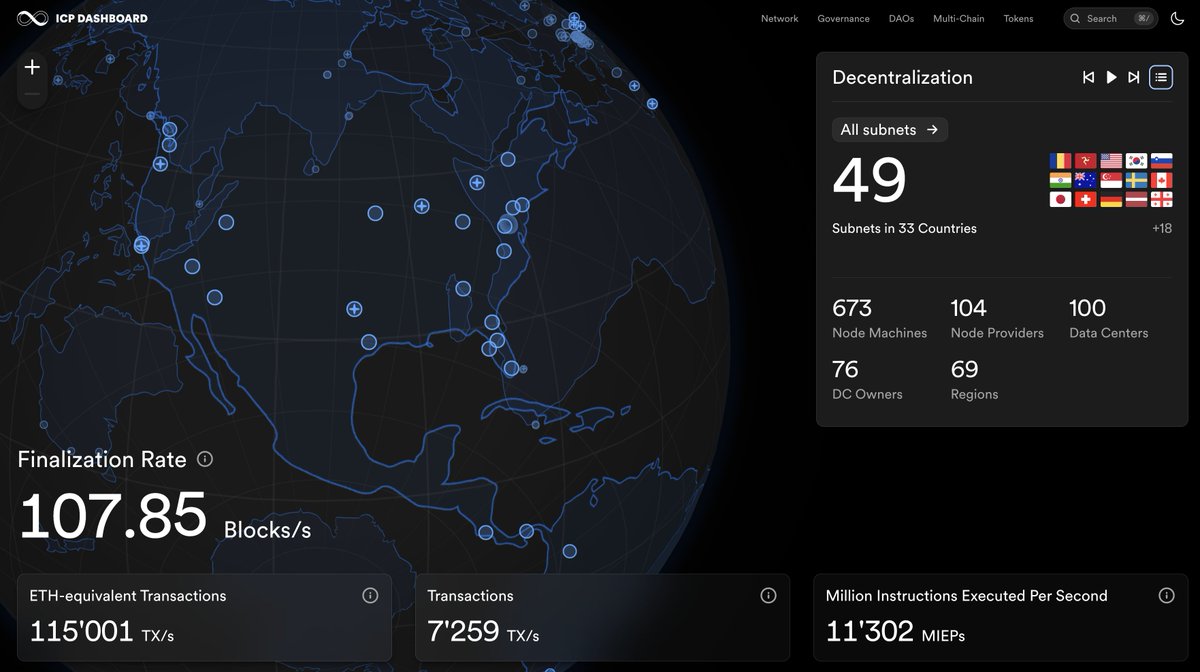1200x672 pixels.
Task: Open 104 Node Providers stat
Action: pyautogui.click(x=997, y=319)
